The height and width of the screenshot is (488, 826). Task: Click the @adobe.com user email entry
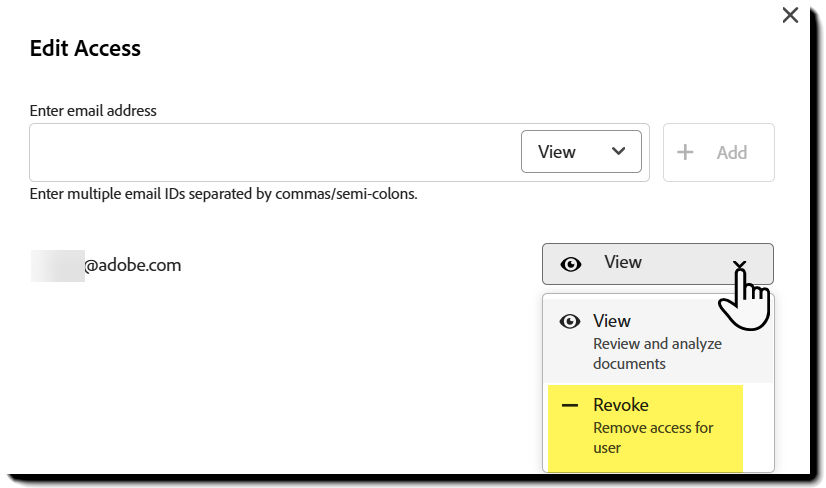133,265
